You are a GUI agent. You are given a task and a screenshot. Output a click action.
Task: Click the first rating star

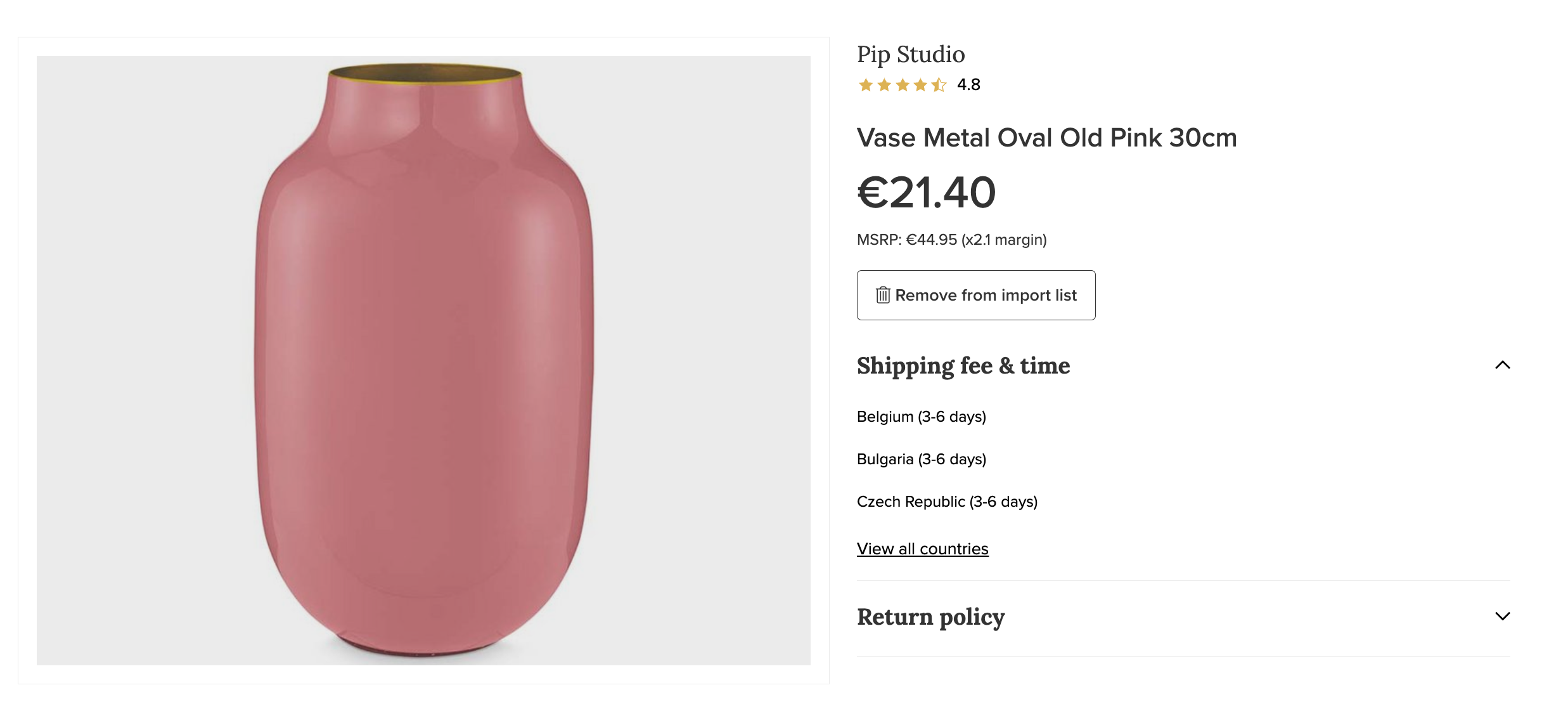click(866, 85)
